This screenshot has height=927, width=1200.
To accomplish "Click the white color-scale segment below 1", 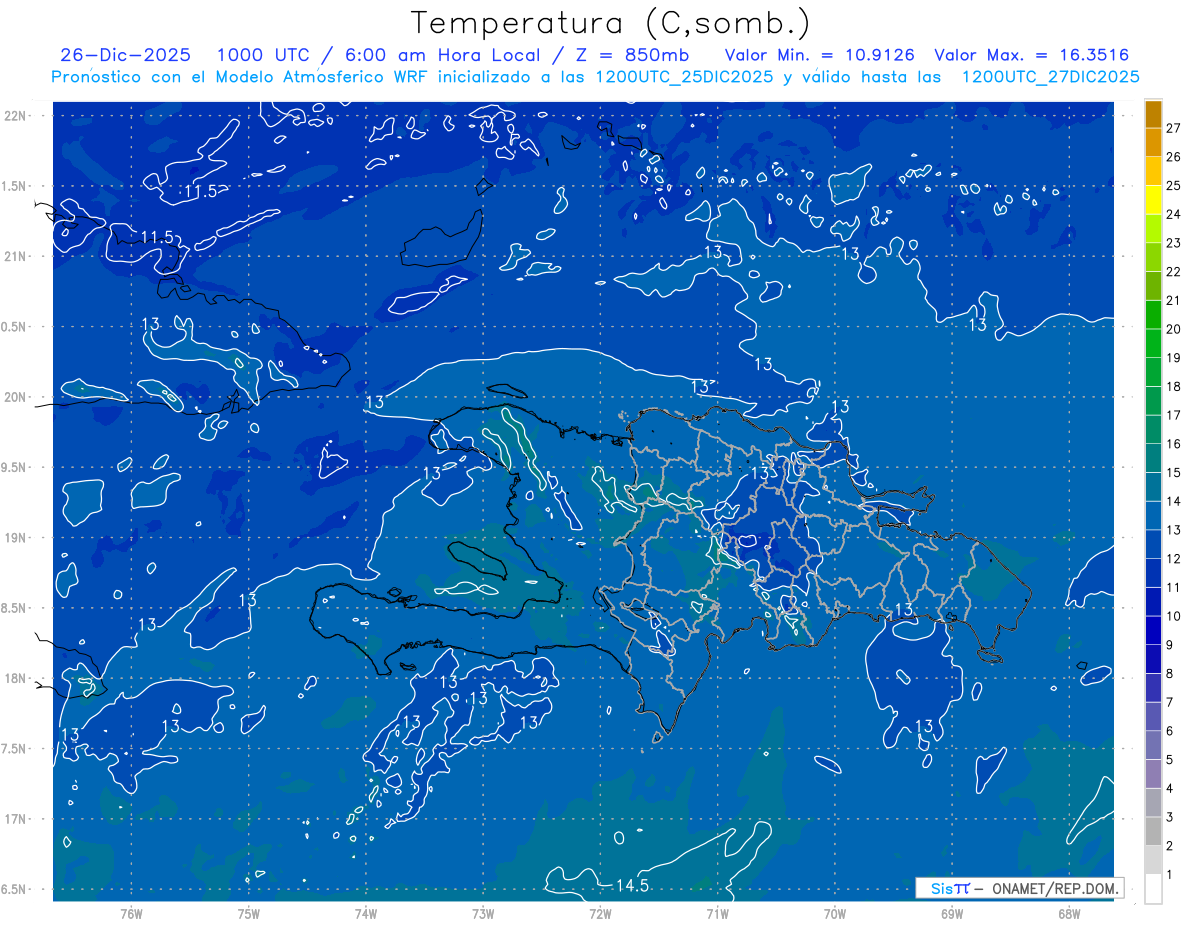I will point(1153,889).
